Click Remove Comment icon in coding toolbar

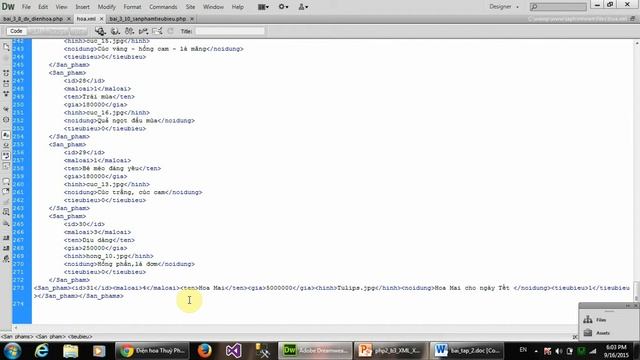[6, 191]
